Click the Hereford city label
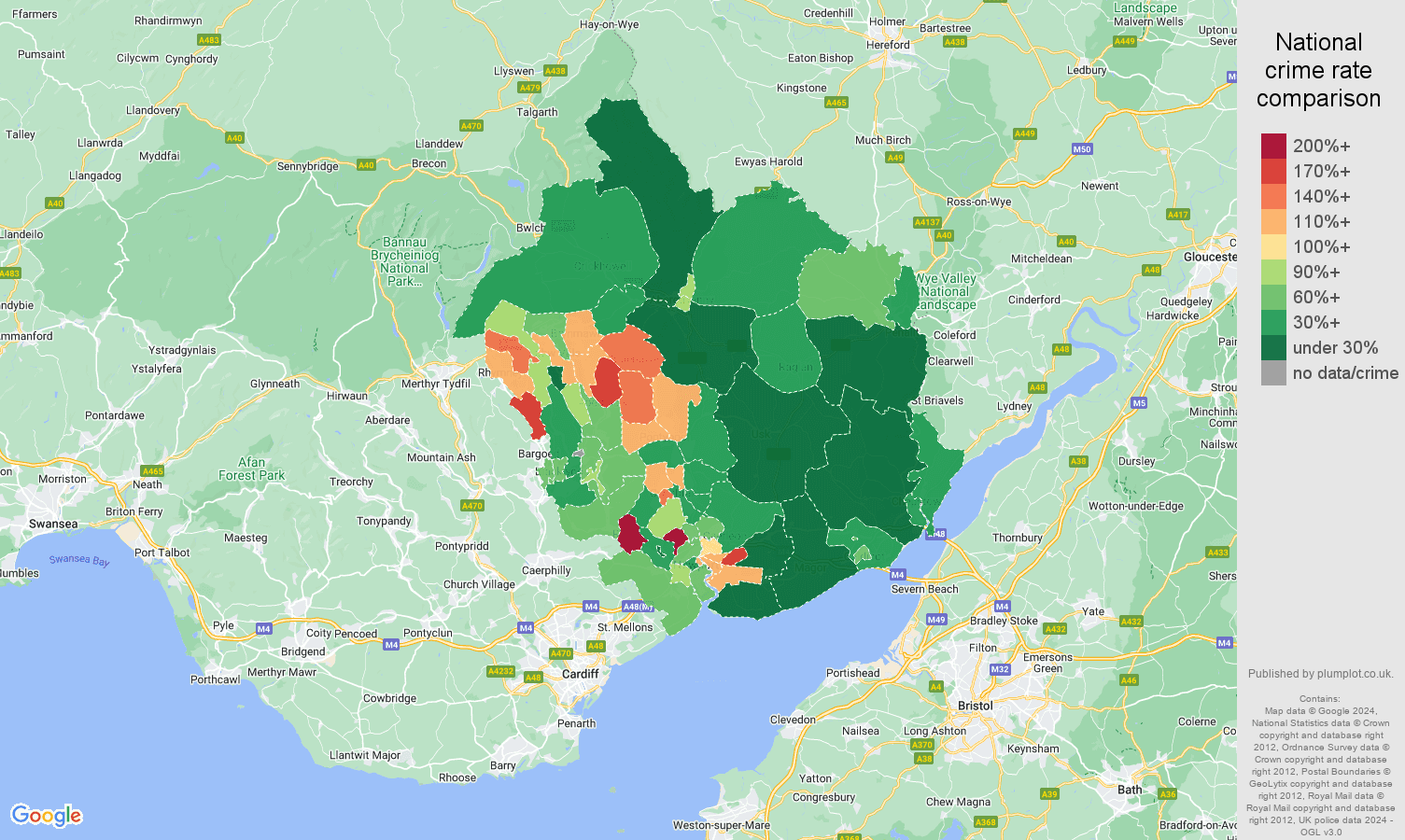This screenshot has width=1405, height=840. (x=888, y=45)
